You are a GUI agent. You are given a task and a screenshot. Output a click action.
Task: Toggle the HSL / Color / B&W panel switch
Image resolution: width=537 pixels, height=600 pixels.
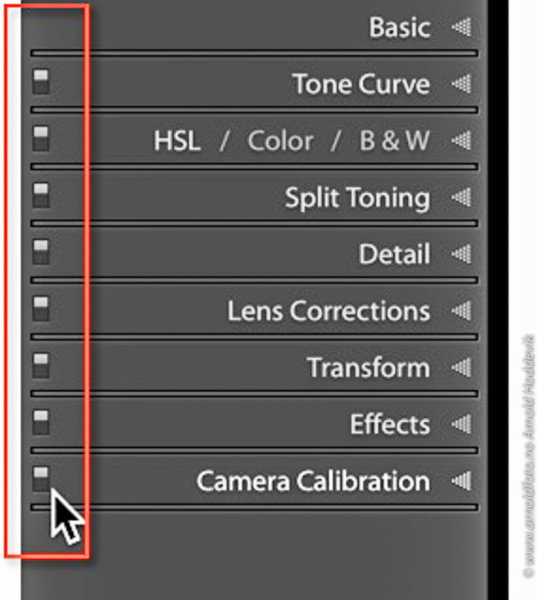[x=41, y=139]
